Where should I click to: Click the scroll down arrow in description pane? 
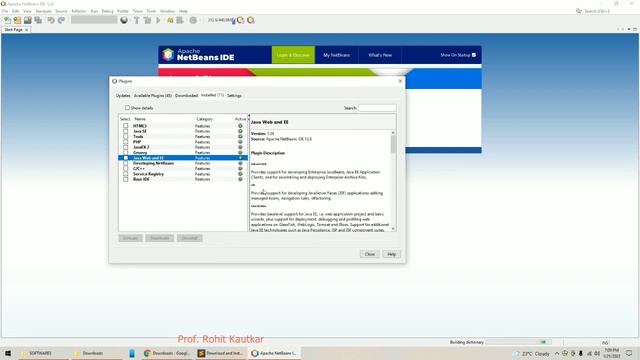(393, 229)
